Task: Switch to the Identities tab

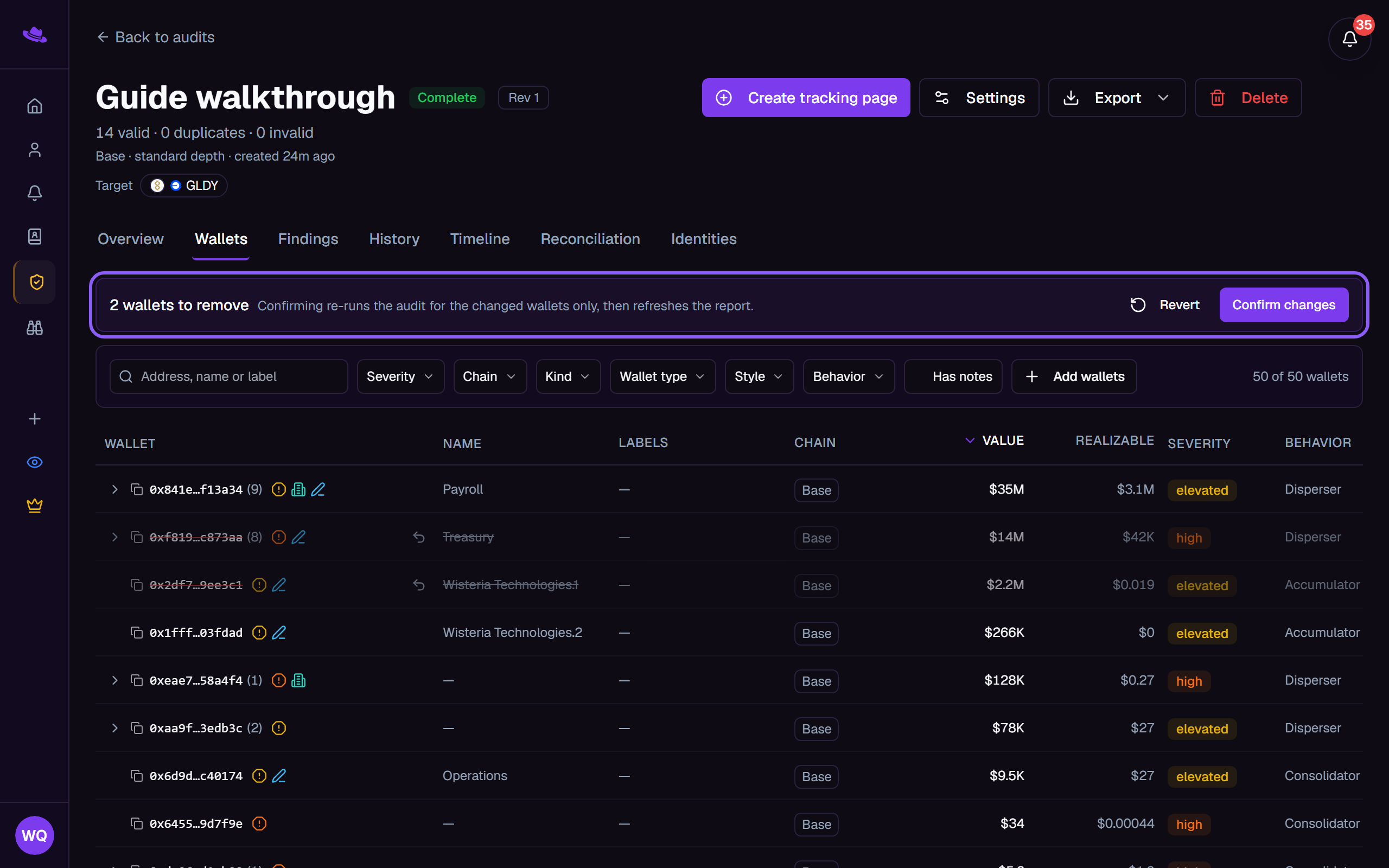Action: pyautogui.click(x=704, y=239)
